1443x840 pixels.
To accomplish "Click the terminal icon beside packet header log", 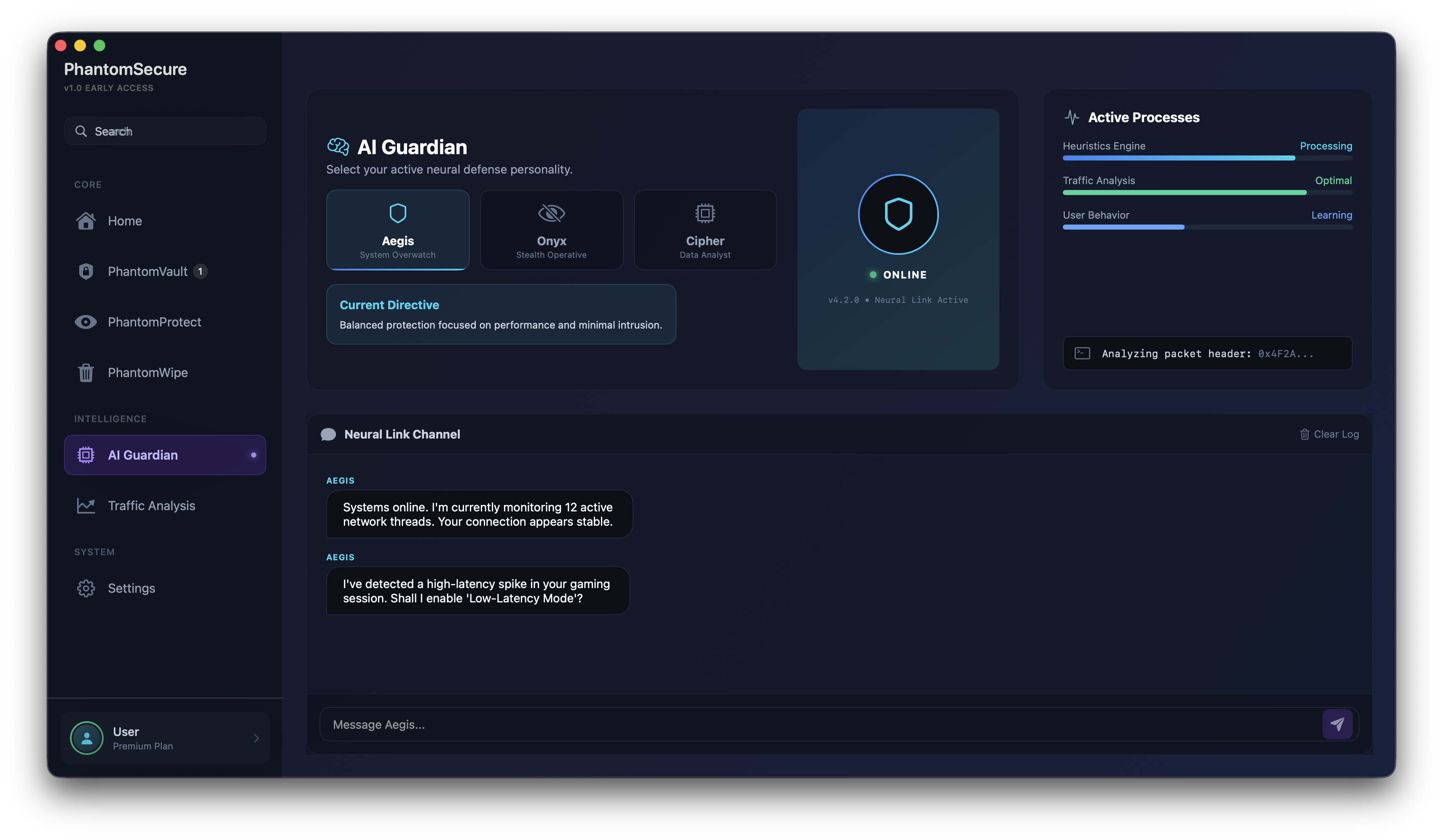I will [1083, 353].
